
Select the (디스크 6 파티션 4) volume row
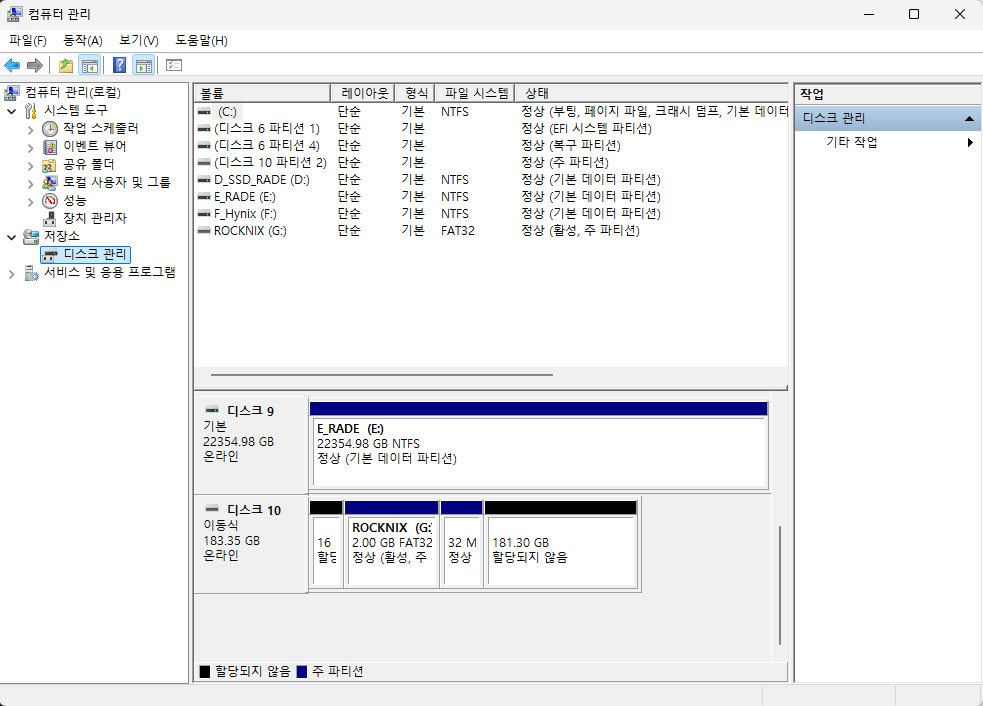[x=491, y=145]
